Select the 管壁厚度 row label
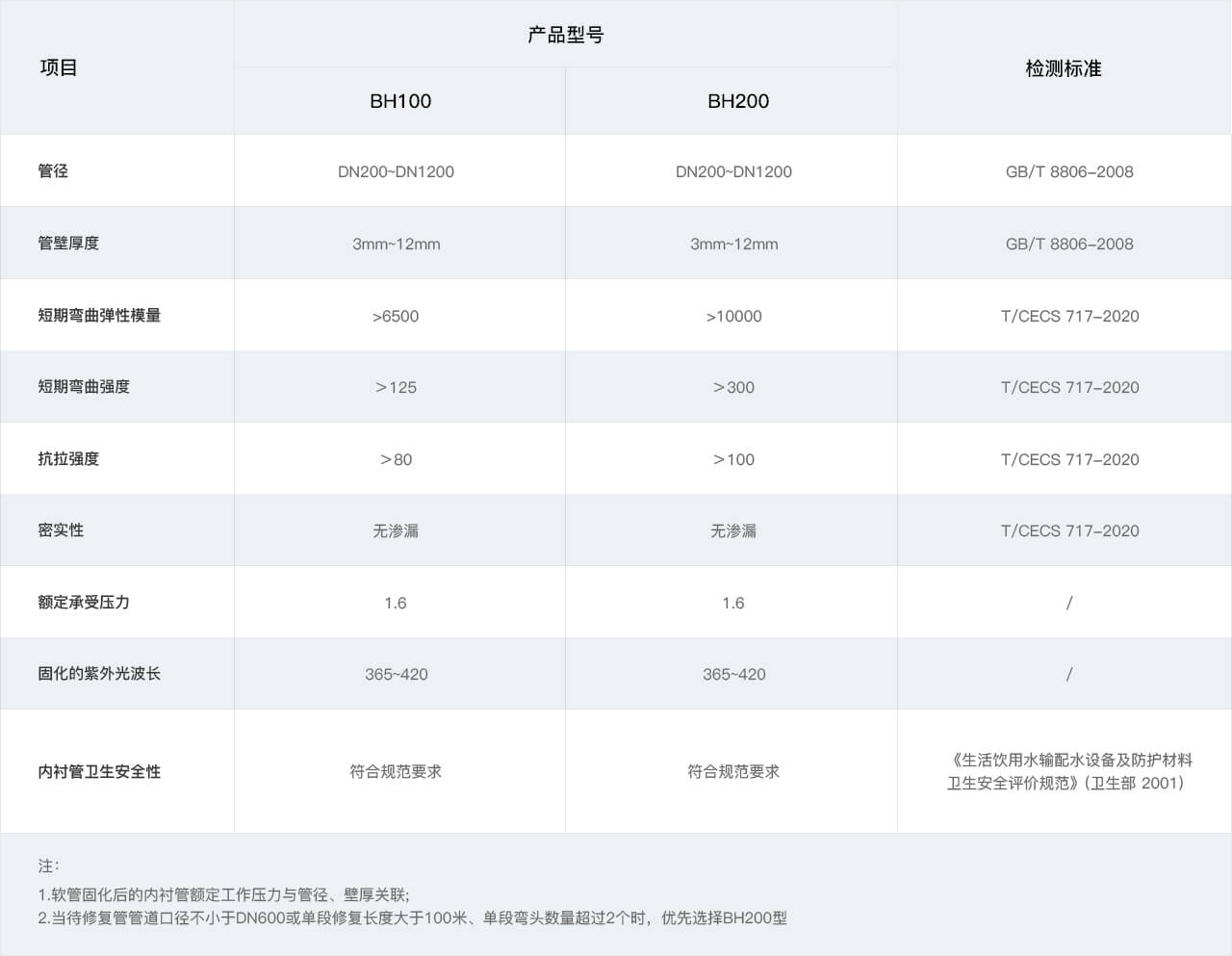Viewport: 1232px width, 956px height. tap(68, 244)
